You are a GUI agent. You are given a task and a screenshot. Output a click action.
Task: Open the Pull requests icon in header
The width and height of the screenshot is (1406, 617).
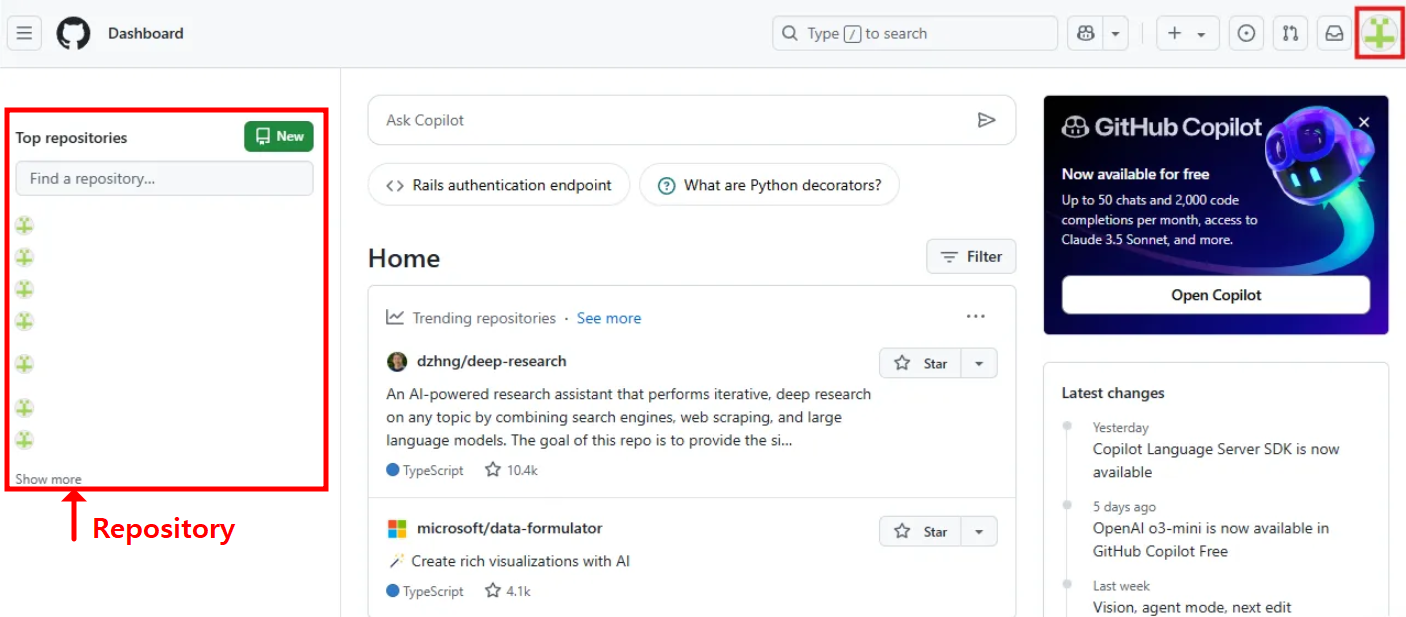[1290, 33]
